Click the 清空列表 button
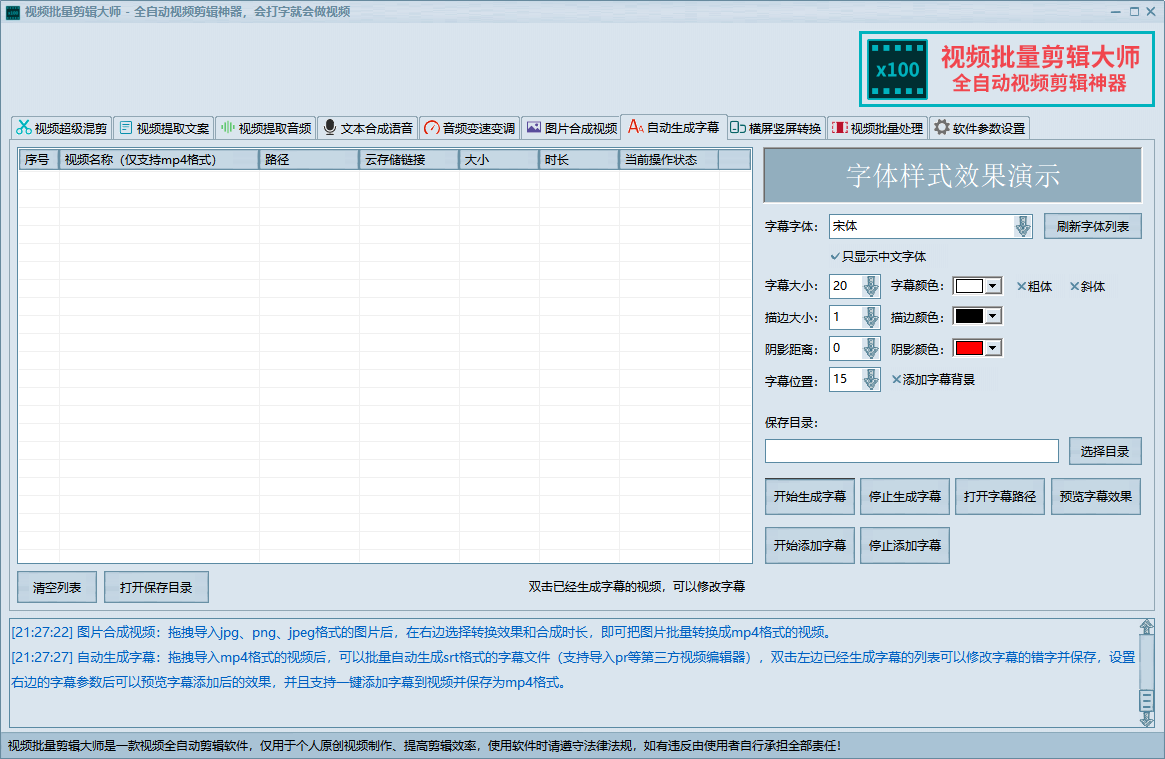The image size is (1165, 759). click(x=57, y=588)
